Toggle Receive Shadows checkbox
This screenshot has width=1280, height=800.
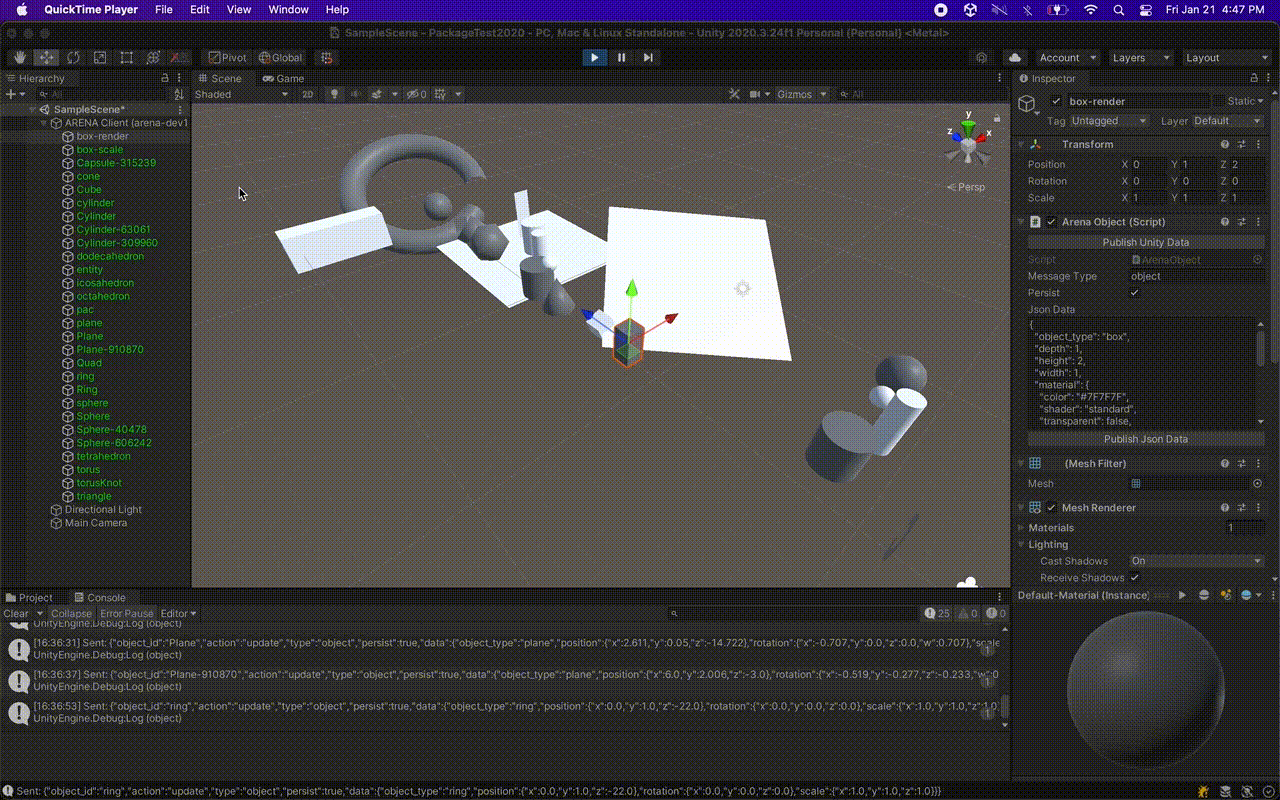(x=1134, y=578)
